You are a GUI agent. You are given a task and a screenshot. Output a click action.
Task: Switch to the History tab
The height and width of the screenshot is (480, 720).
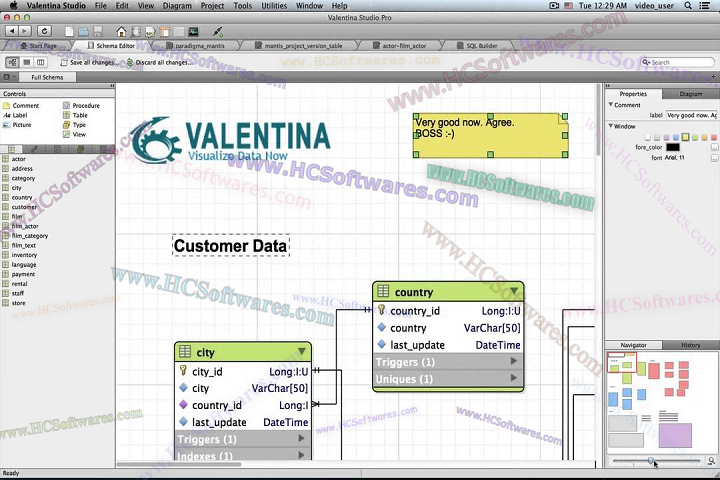click(x=691, y=345)
